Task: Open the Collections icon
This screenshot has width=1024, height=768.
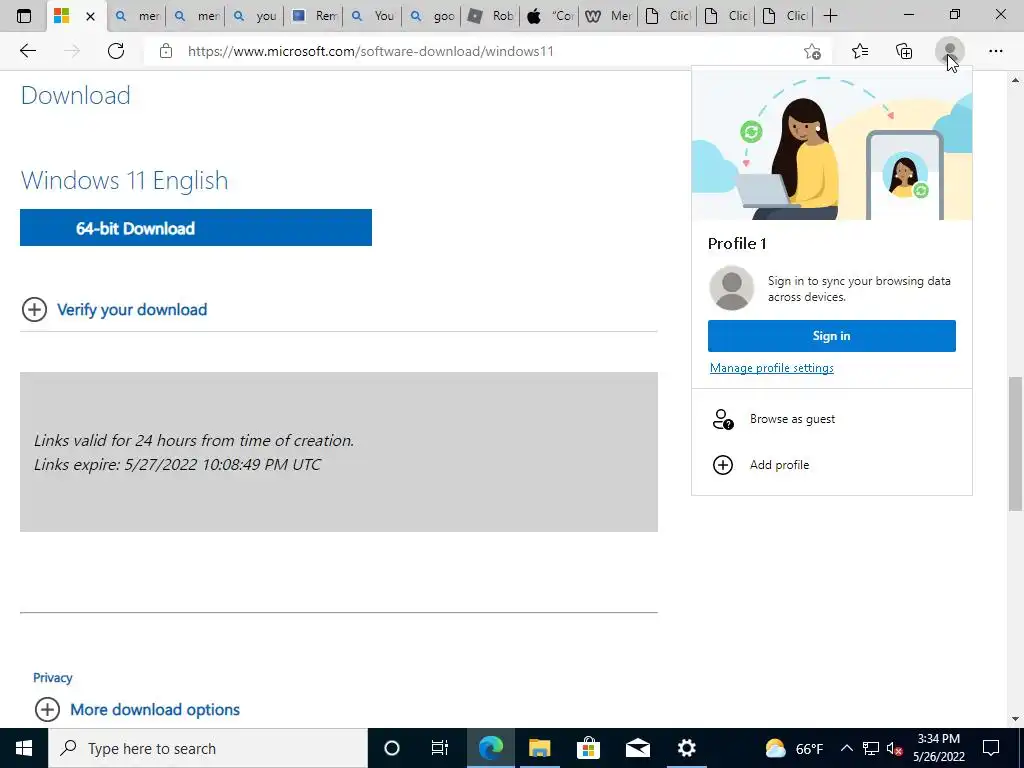Action: point(904,51)
